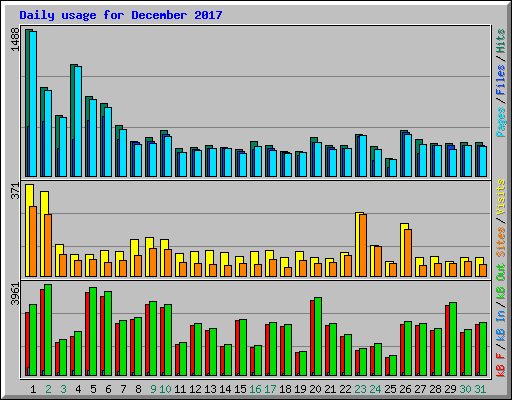Image resolution: width=512 pixels, height=400 pixels.
Task: Click the y-axis value 1488
Action: pyautogui.click(x=15, y=39)
